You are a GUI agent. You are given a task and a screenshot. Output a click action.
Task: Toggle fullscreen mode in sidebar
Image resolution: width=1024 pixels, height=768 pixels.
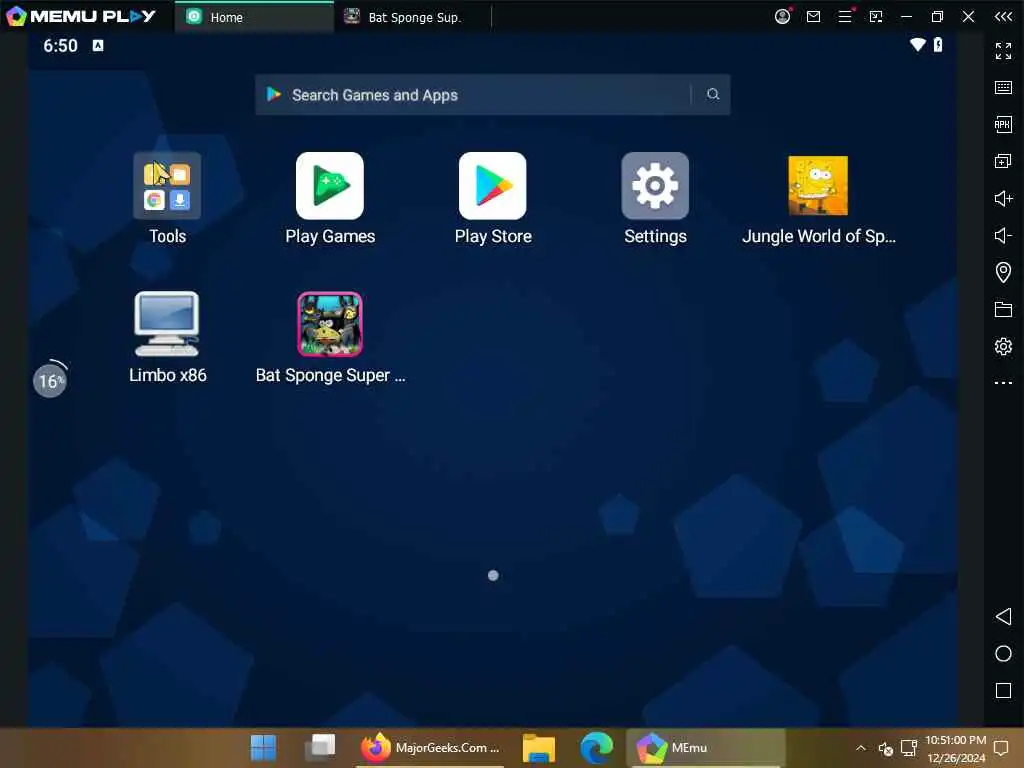pos(1003,51)
